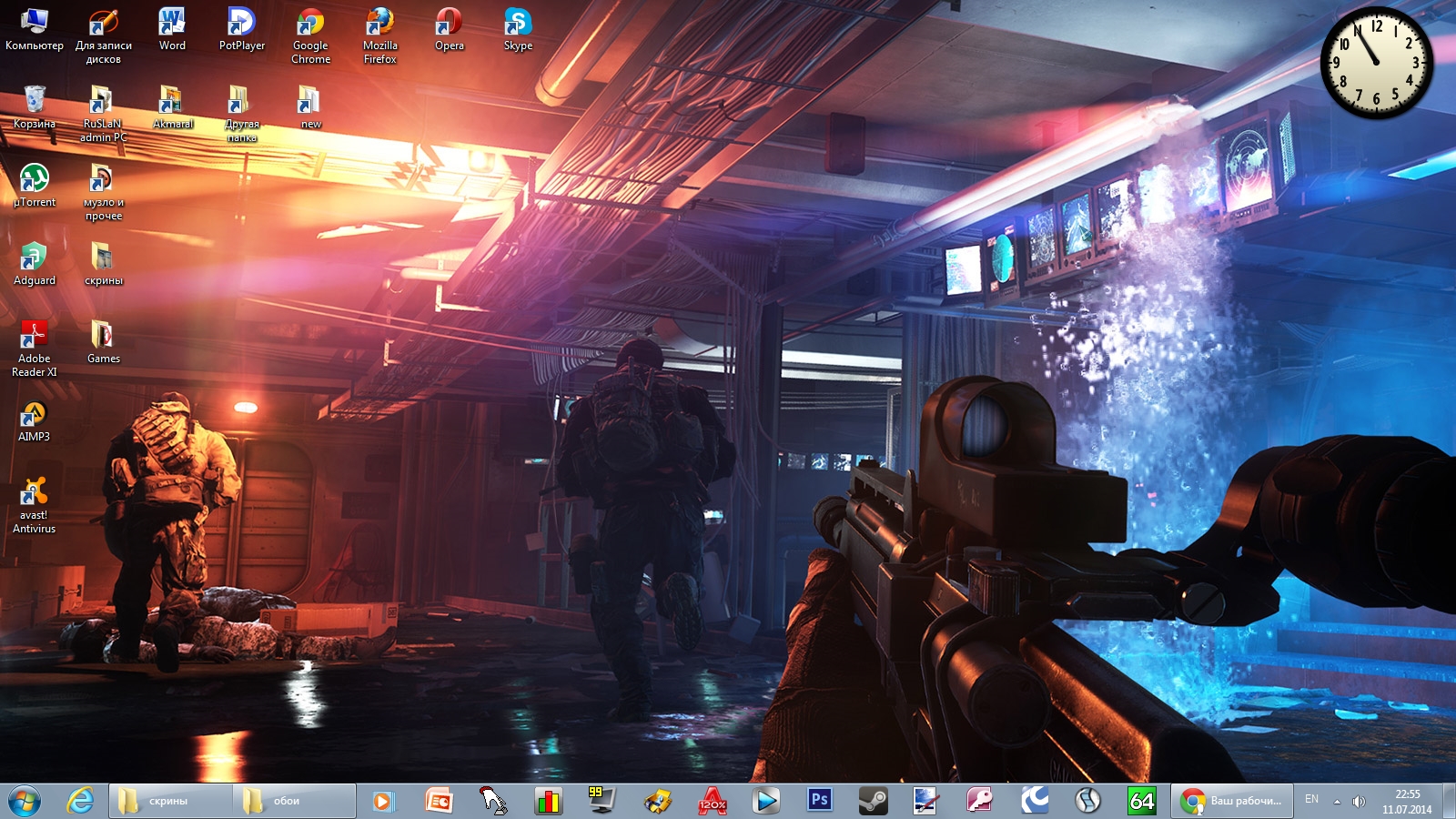Viewport: 1456px width, 819px height.
Task: Open Windows Media Player from the taskbar
Action: (x=383, y=801)
